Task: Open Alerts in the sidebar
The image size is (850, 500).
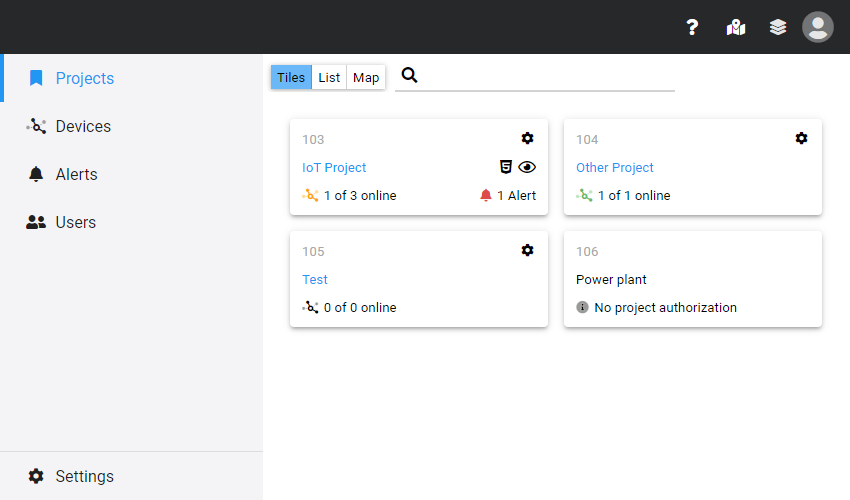Action: click(76, 174)
